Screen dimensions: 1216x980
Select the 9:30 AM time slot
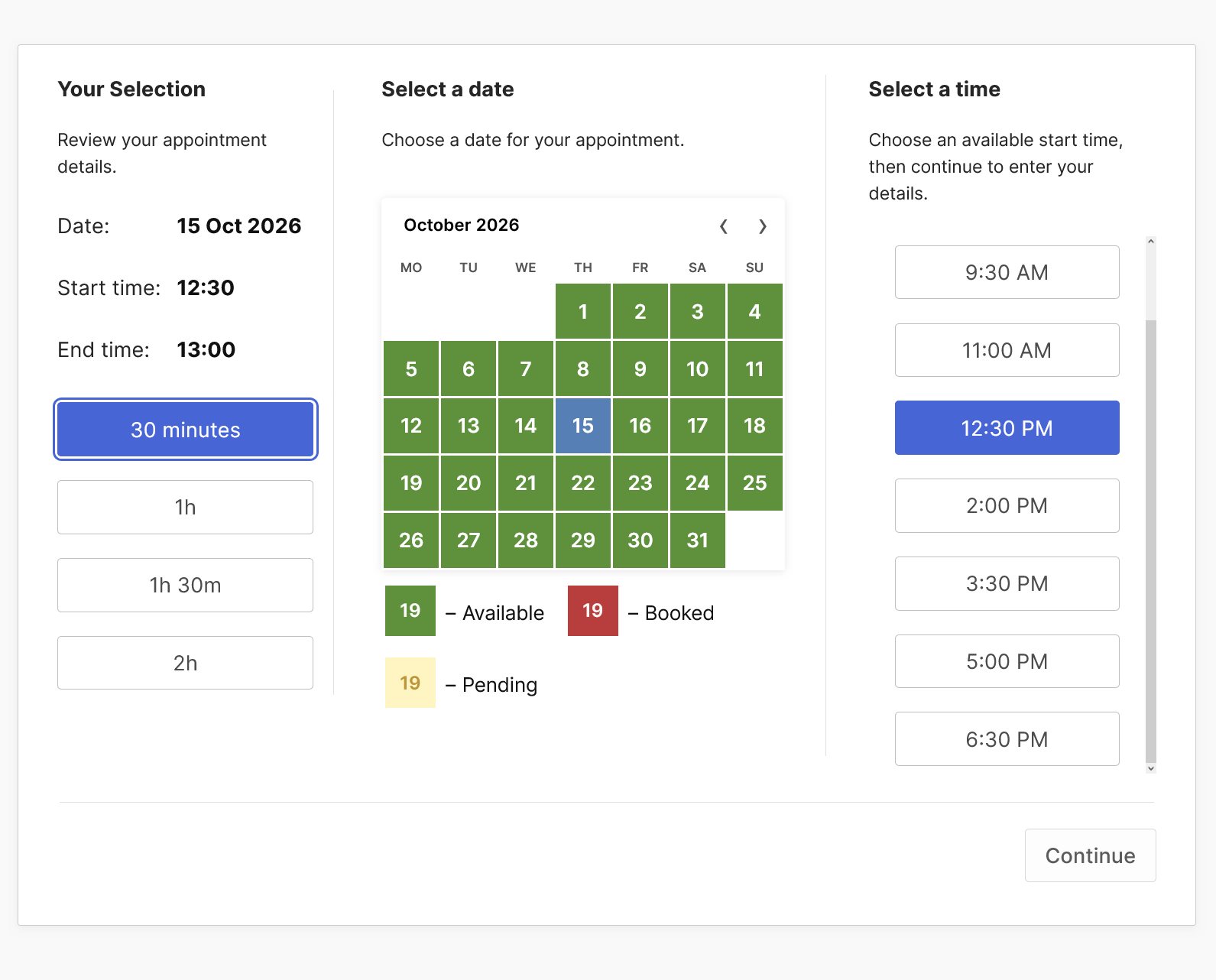(1007, 272)
